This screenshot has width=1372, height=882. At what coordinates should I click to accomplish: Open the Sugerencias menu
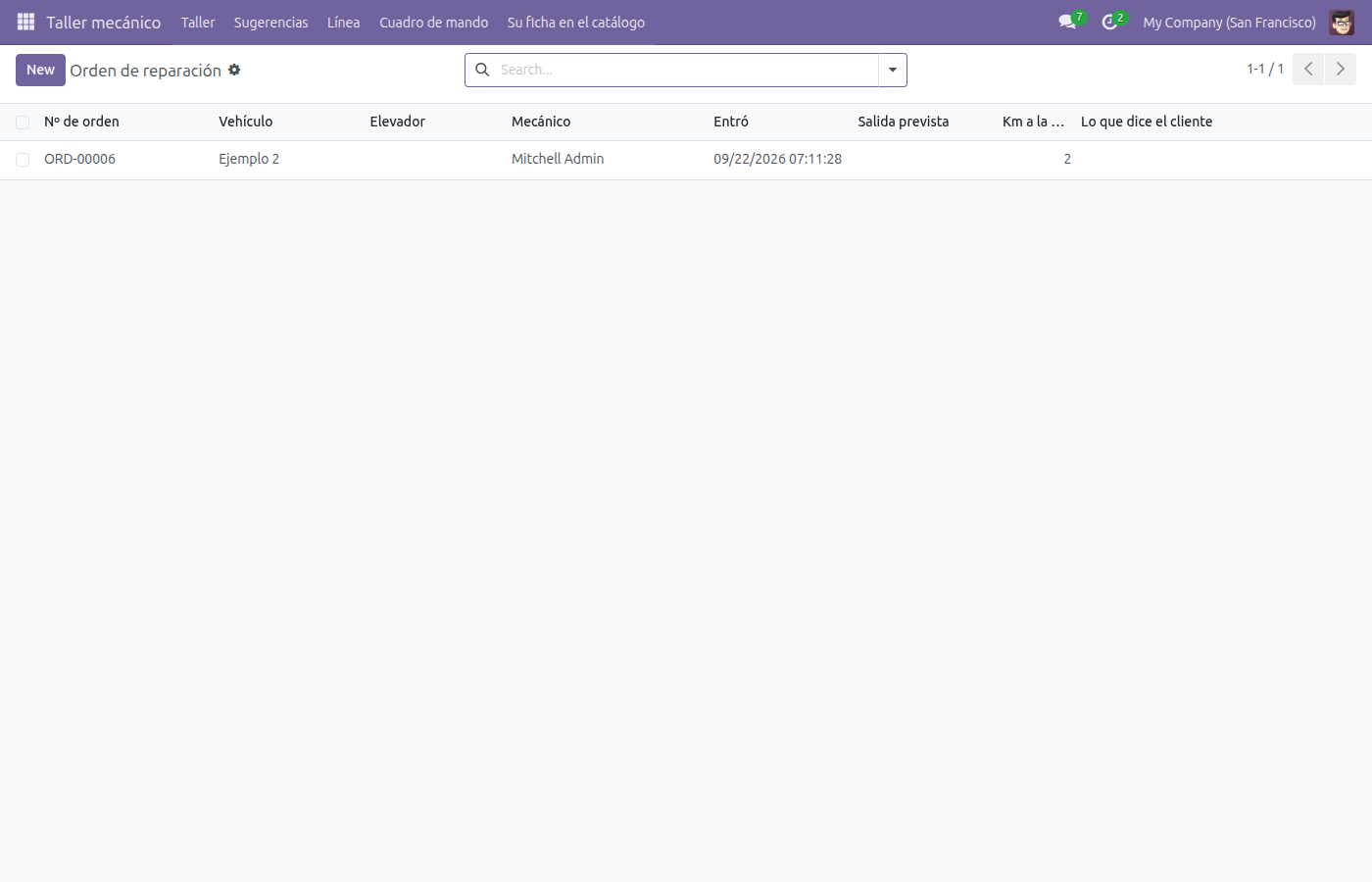270,23
